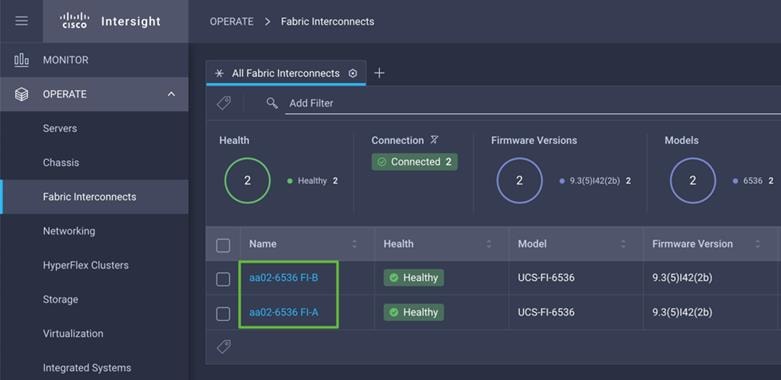Click the Firmware Version column header

692,244
